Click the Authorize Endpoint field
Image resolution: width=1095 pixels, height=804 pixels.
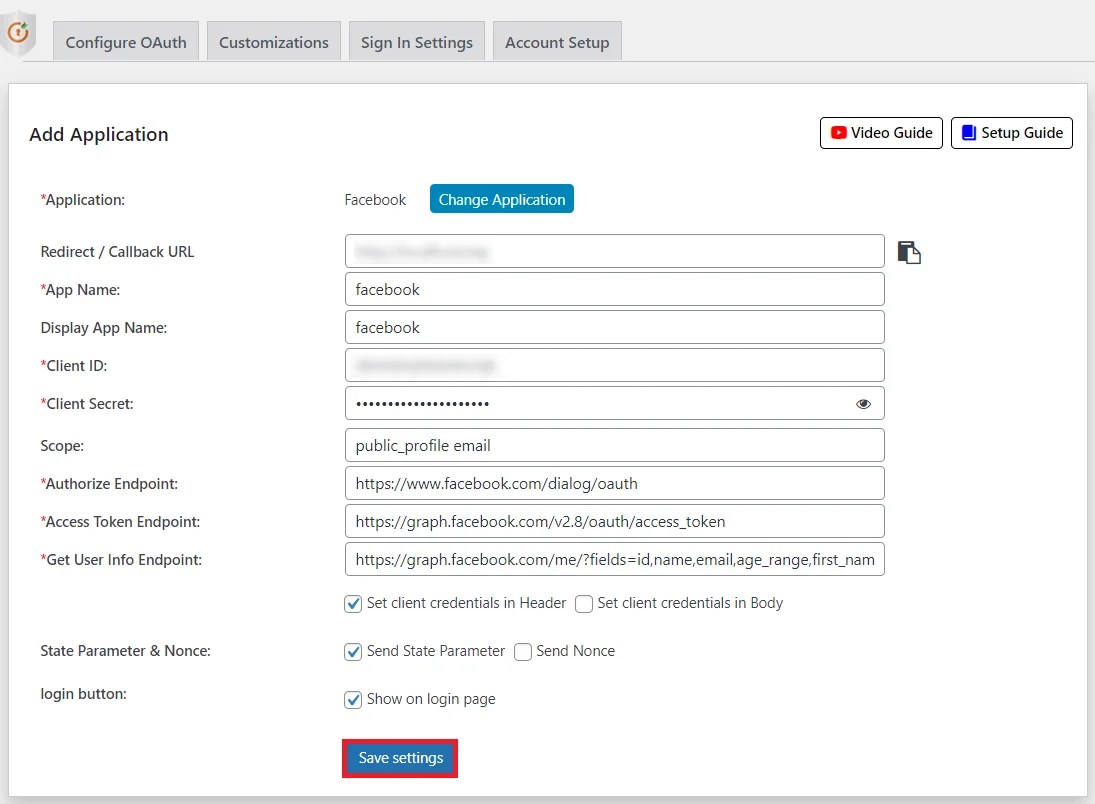pyautogui.click(x=614, y=482)
